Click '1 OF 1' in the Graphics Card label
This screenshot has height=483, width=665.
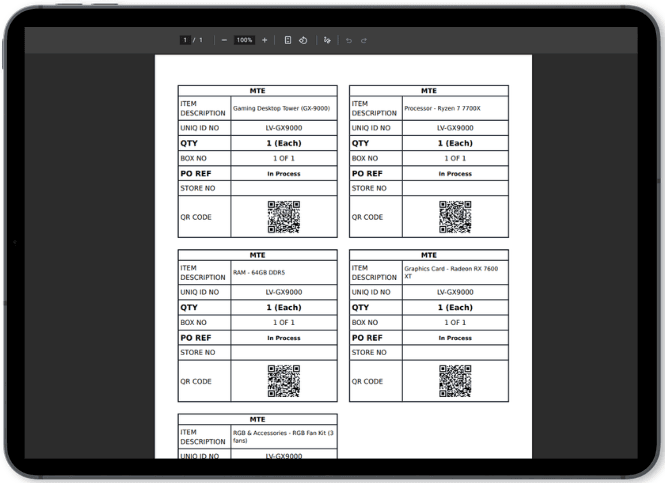click(x=455, y=322)
